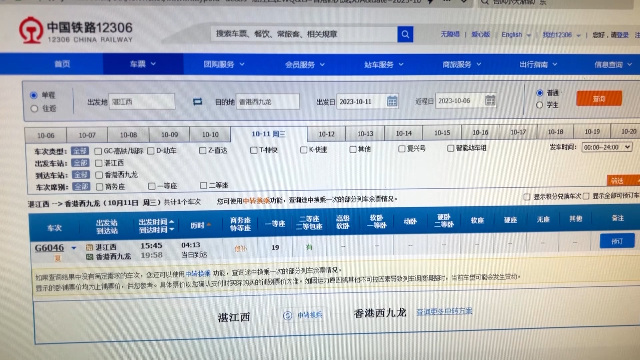Viewport: 640px width, 360px height.
Task: Open the return date calendar icon
Action: 490,100
